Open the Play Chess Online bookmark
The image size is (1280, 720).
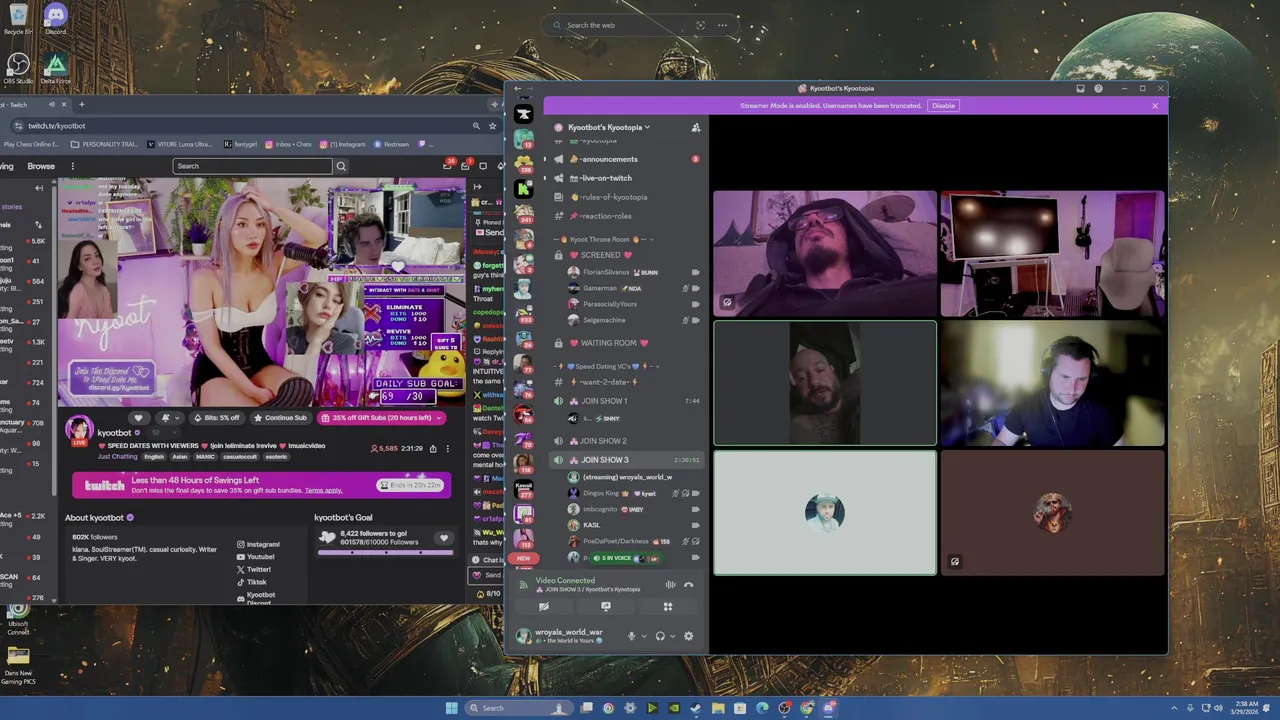tap(30, 144)
